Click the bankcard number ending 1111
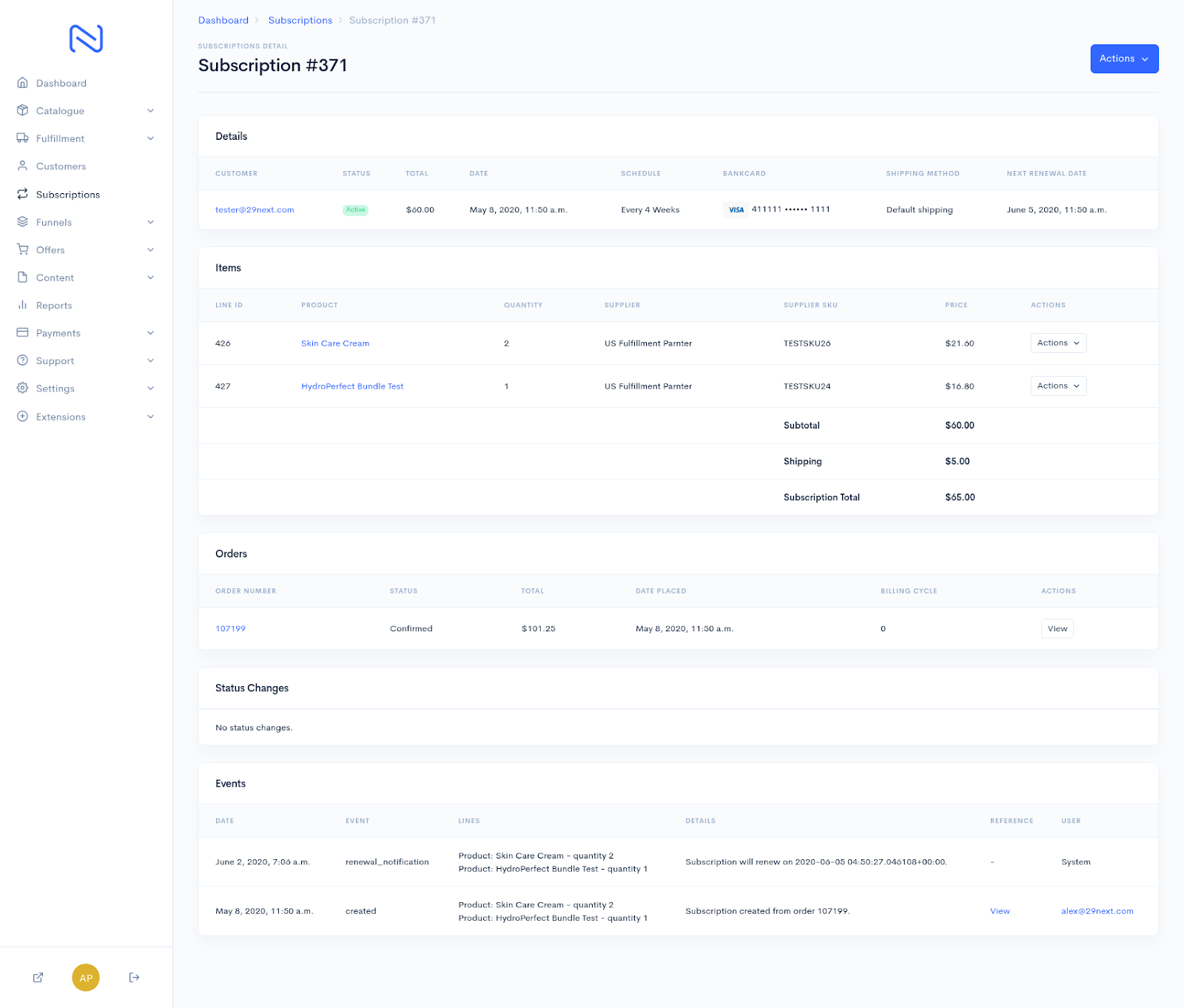Viewport: 1184px width, 1008px height. click(x=791, y=209)
